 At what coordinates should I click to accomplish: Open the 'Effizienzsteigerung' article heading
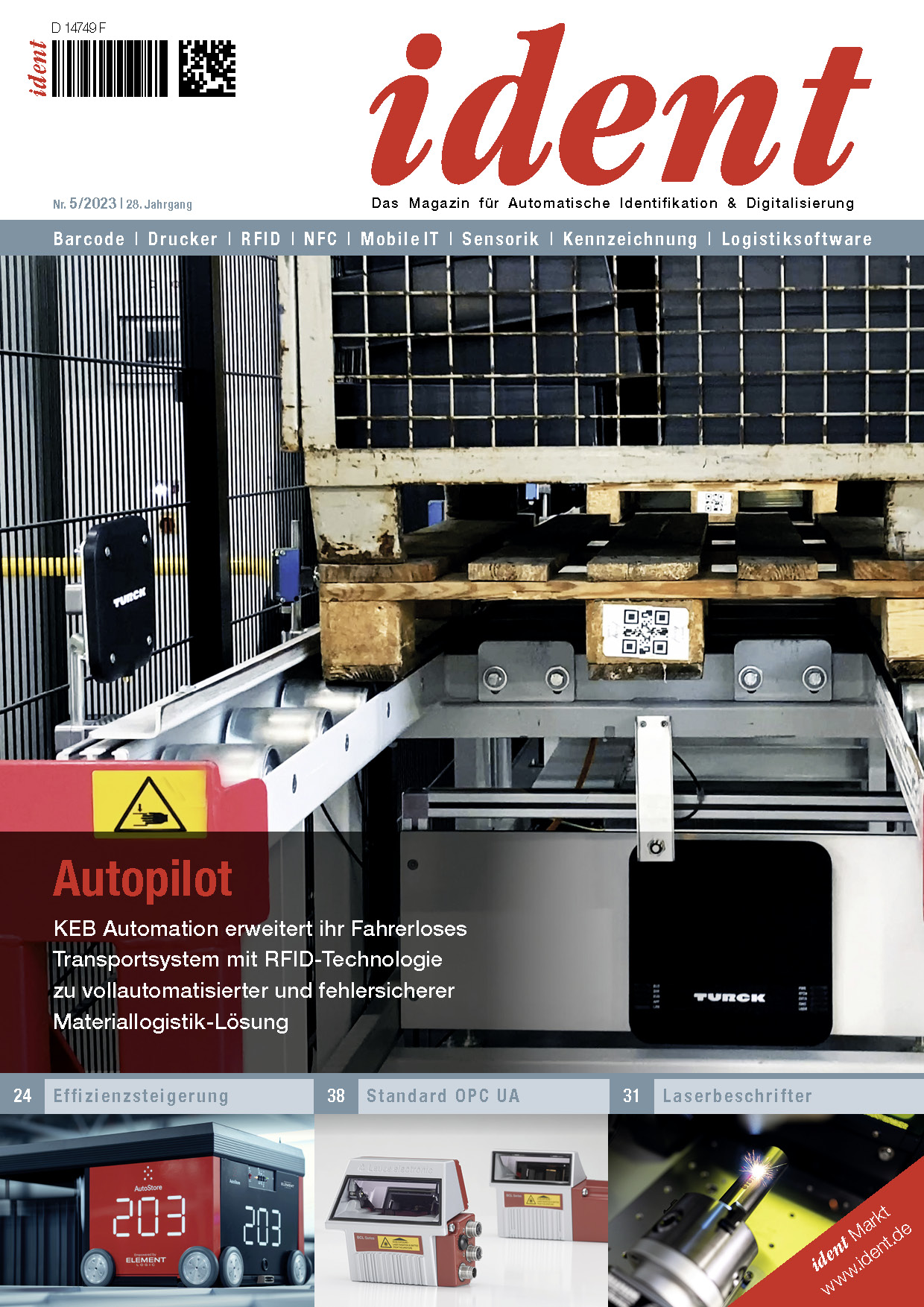[141, 1096]
